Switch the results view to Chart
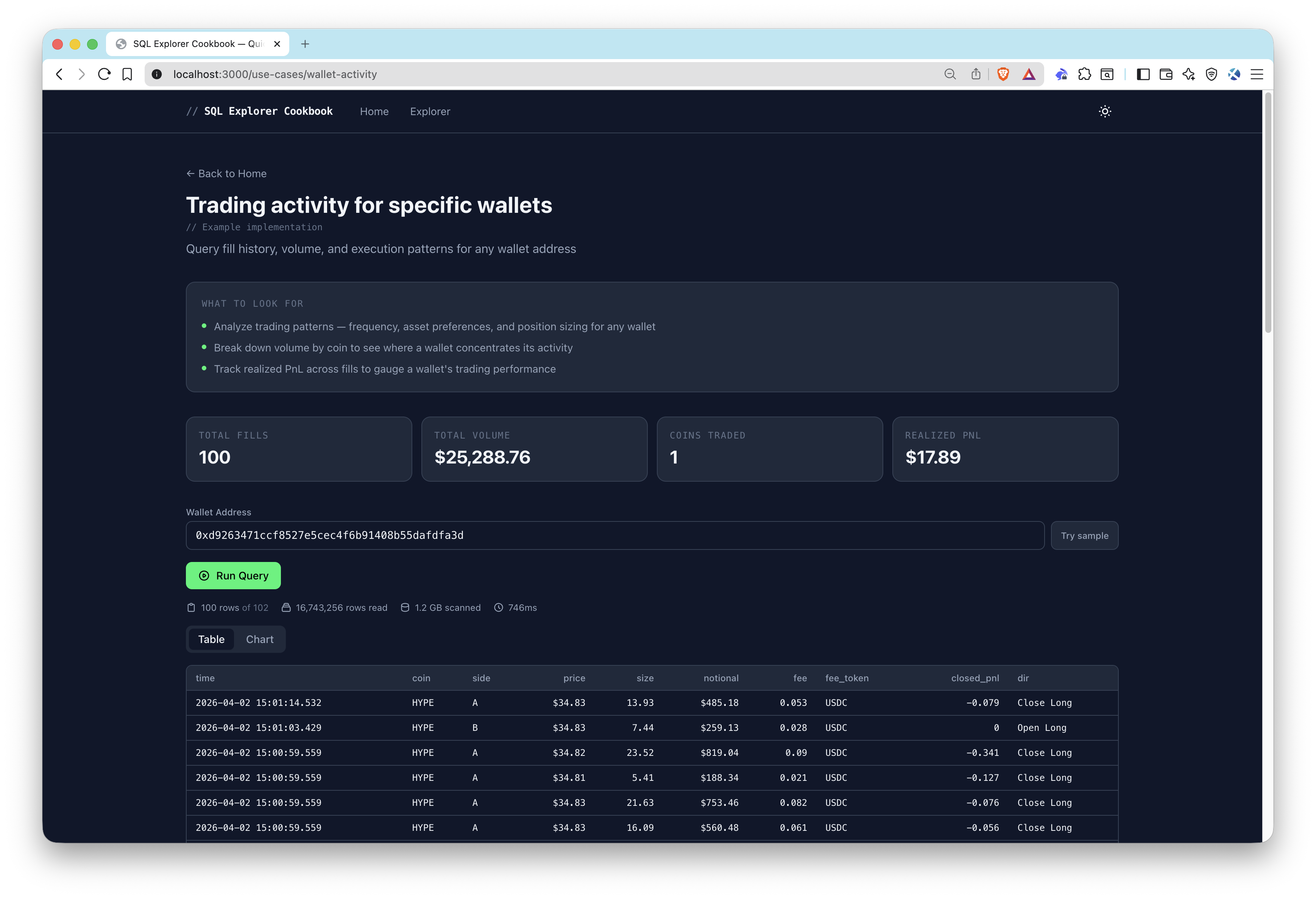 point(259,639)
